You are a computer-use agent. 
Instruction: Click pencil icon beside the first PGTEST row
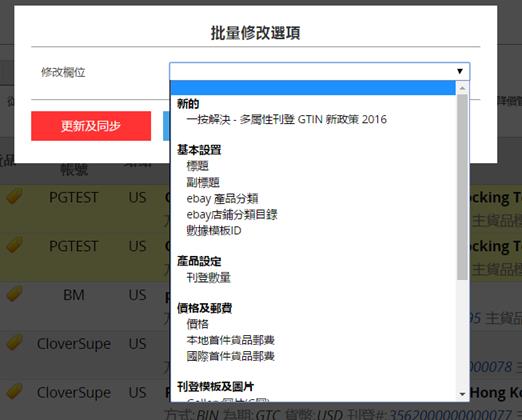[x=15, y=196]
